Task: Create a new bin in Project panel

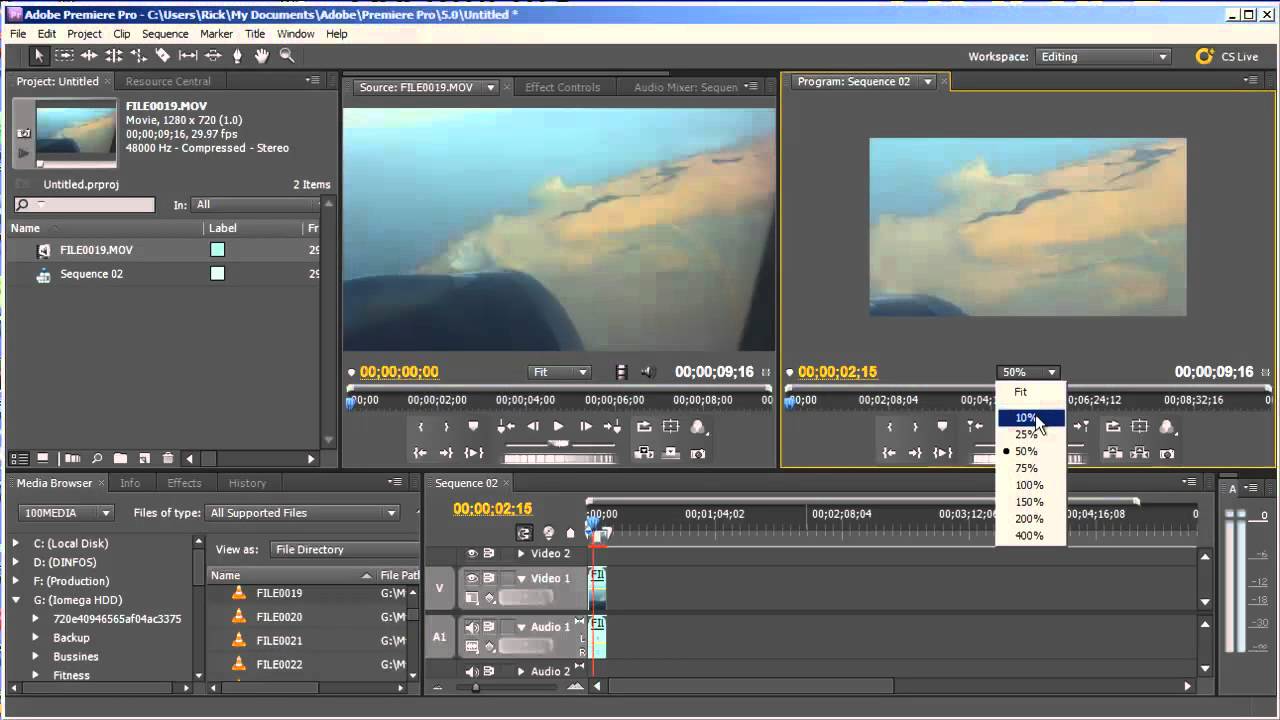Action: pos(120,459)
